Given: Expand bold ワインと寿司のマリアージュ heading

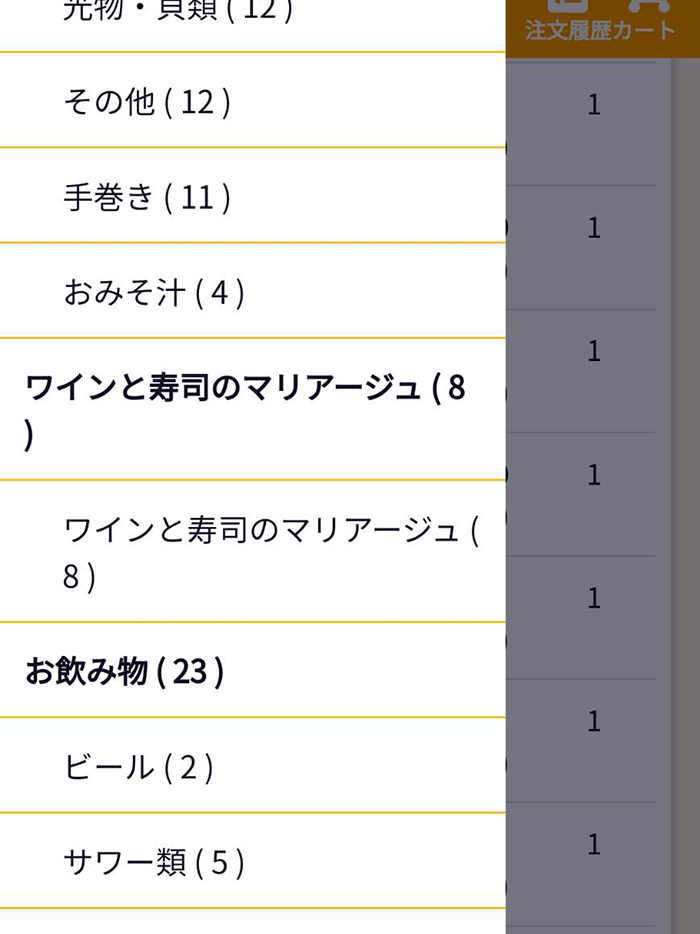Looking at the screenshot, I should (244, 408).
